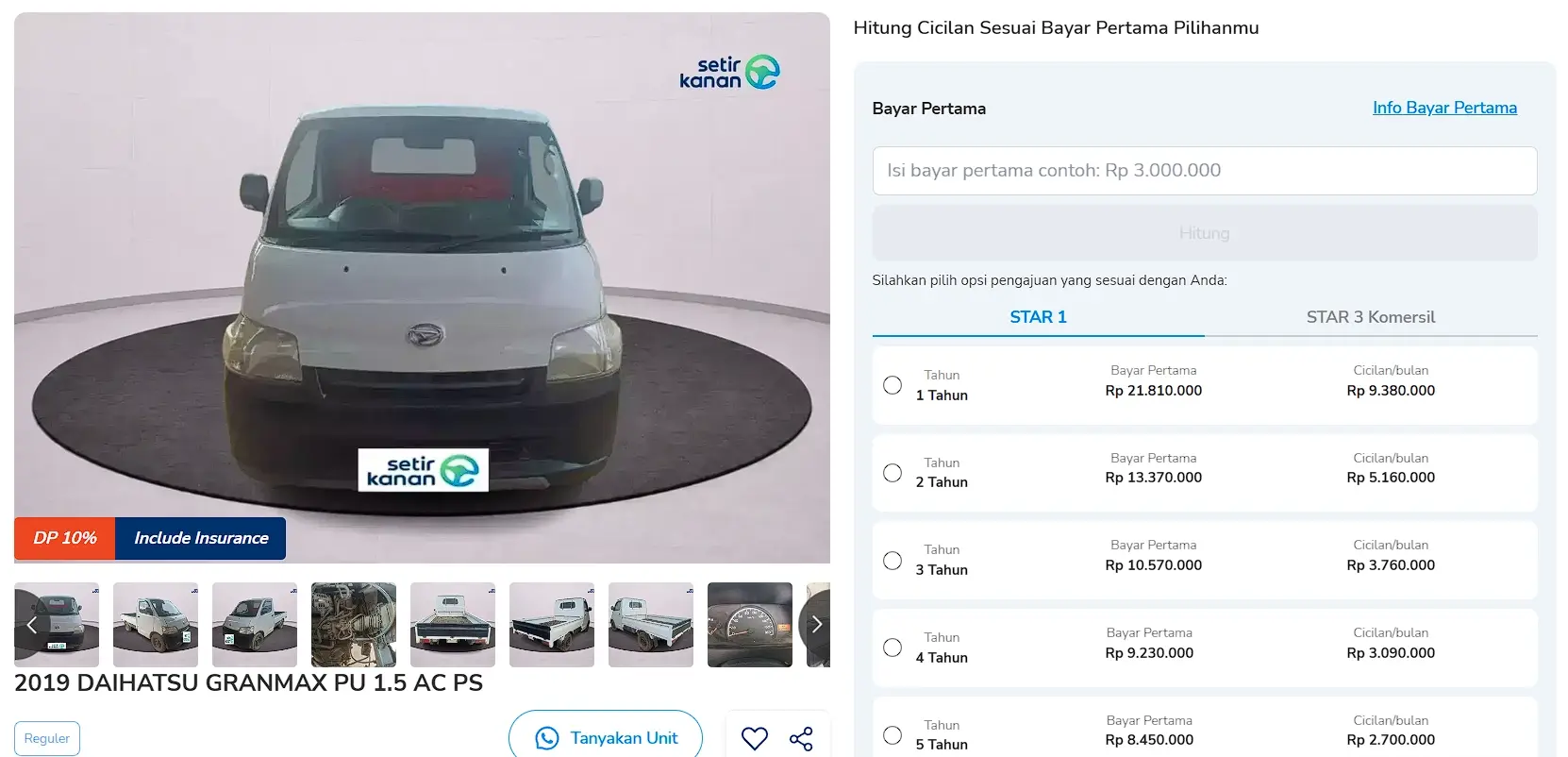
Task: Select the 5 Tahun radio button
Action: coord(892,735)
